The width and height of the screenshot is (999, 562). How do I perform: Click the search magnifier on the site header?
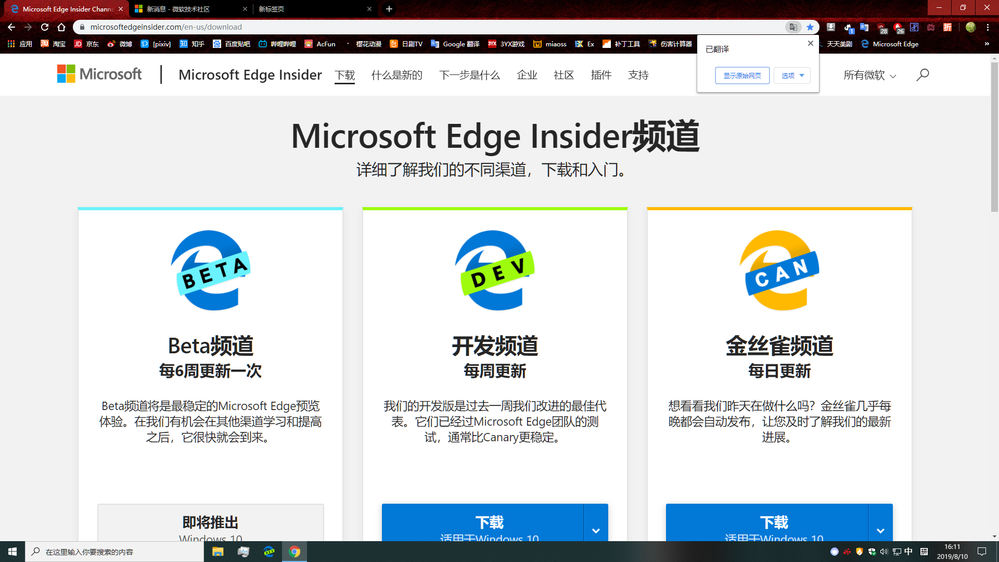(923, 75)
